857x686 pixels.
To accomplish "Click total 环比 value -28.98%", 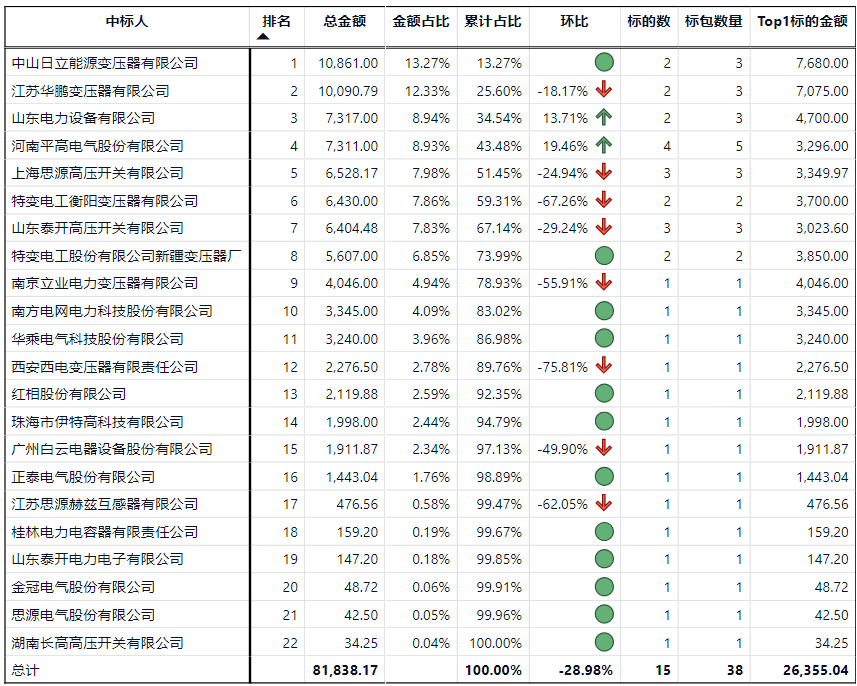I will click(x=585, y=670).
